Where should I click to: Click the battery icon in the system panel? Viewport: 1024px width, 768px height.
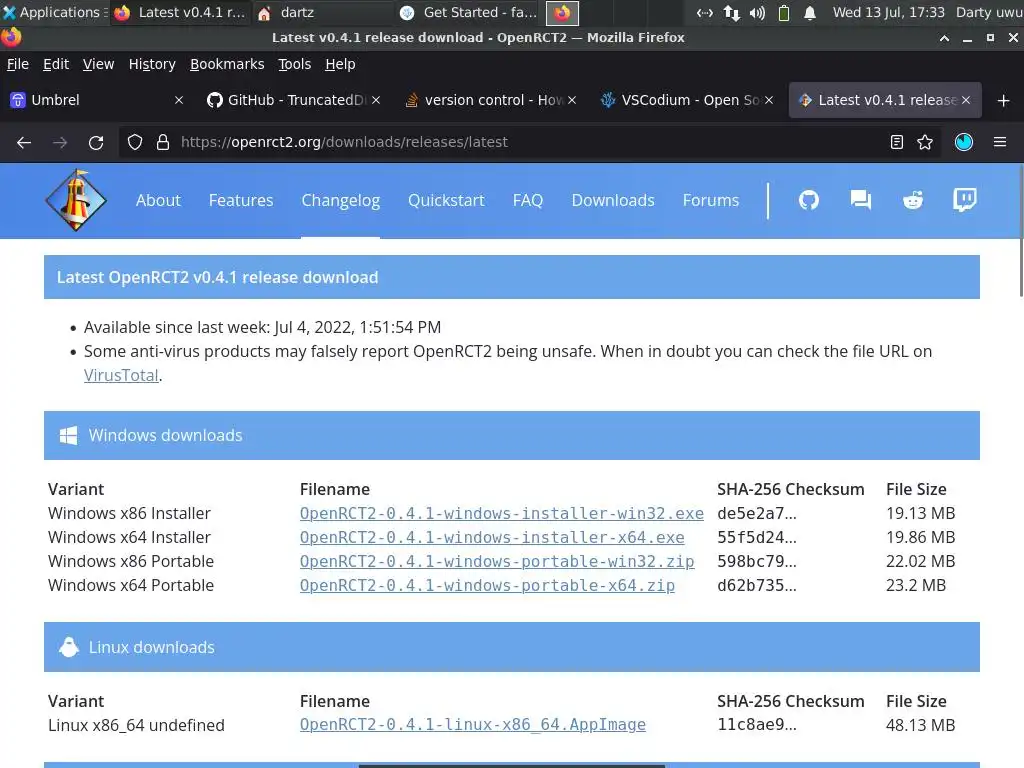[x=784, y=12]
